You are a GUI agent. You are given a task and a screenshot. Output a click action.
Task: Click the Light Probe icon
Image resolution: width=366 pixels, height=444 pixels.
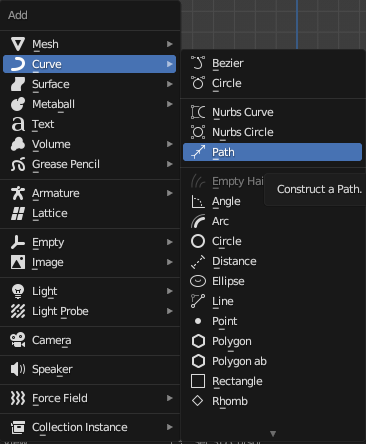[18, 311]
